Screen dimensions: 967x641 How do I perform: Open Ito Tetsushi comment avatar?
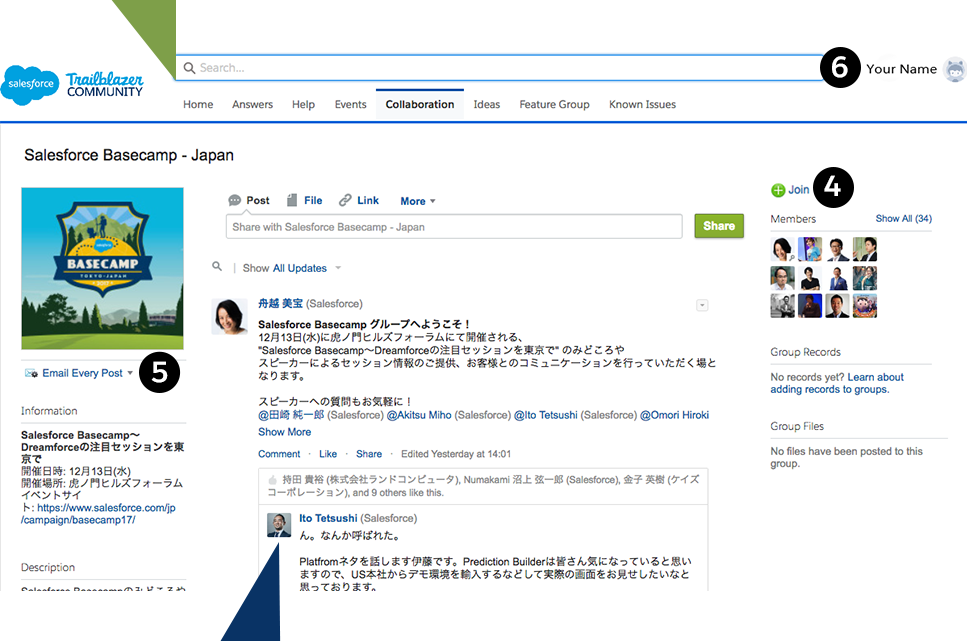click(279, 525)
